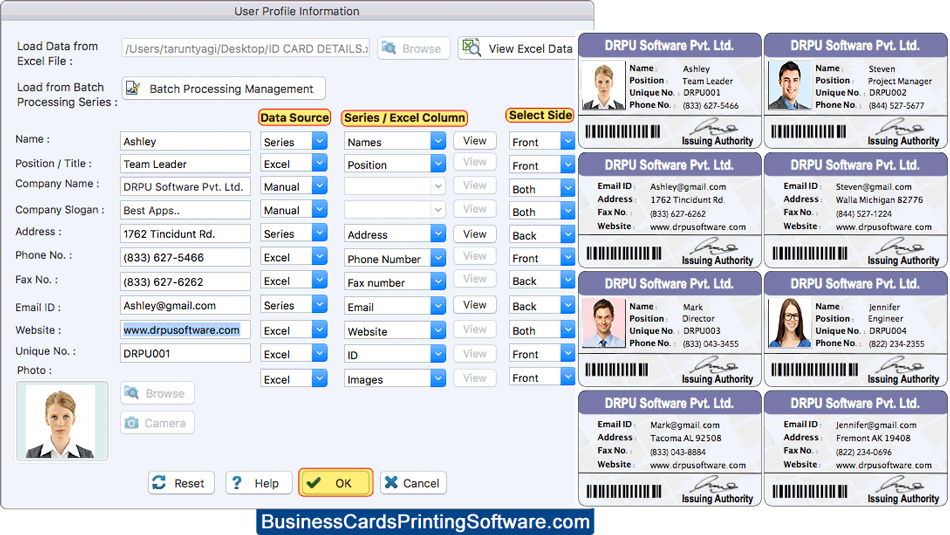Open Select Side dropdown for Name row
Viewport: 950px width, 535px height.
(x=541, y=141)
